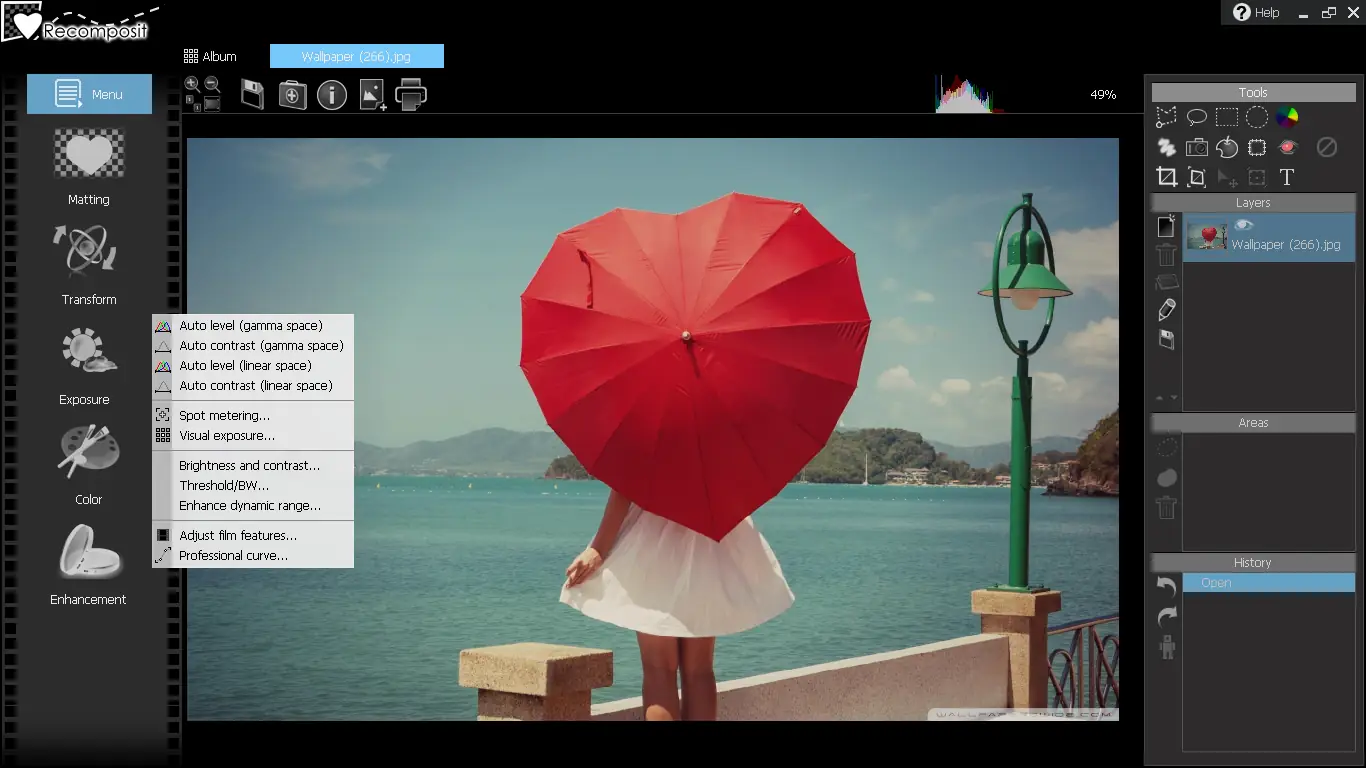Image resolution: width=1366 pixels, height=768 pixels.
Task: Switch to the Album tab
Action: pos(211,56)
